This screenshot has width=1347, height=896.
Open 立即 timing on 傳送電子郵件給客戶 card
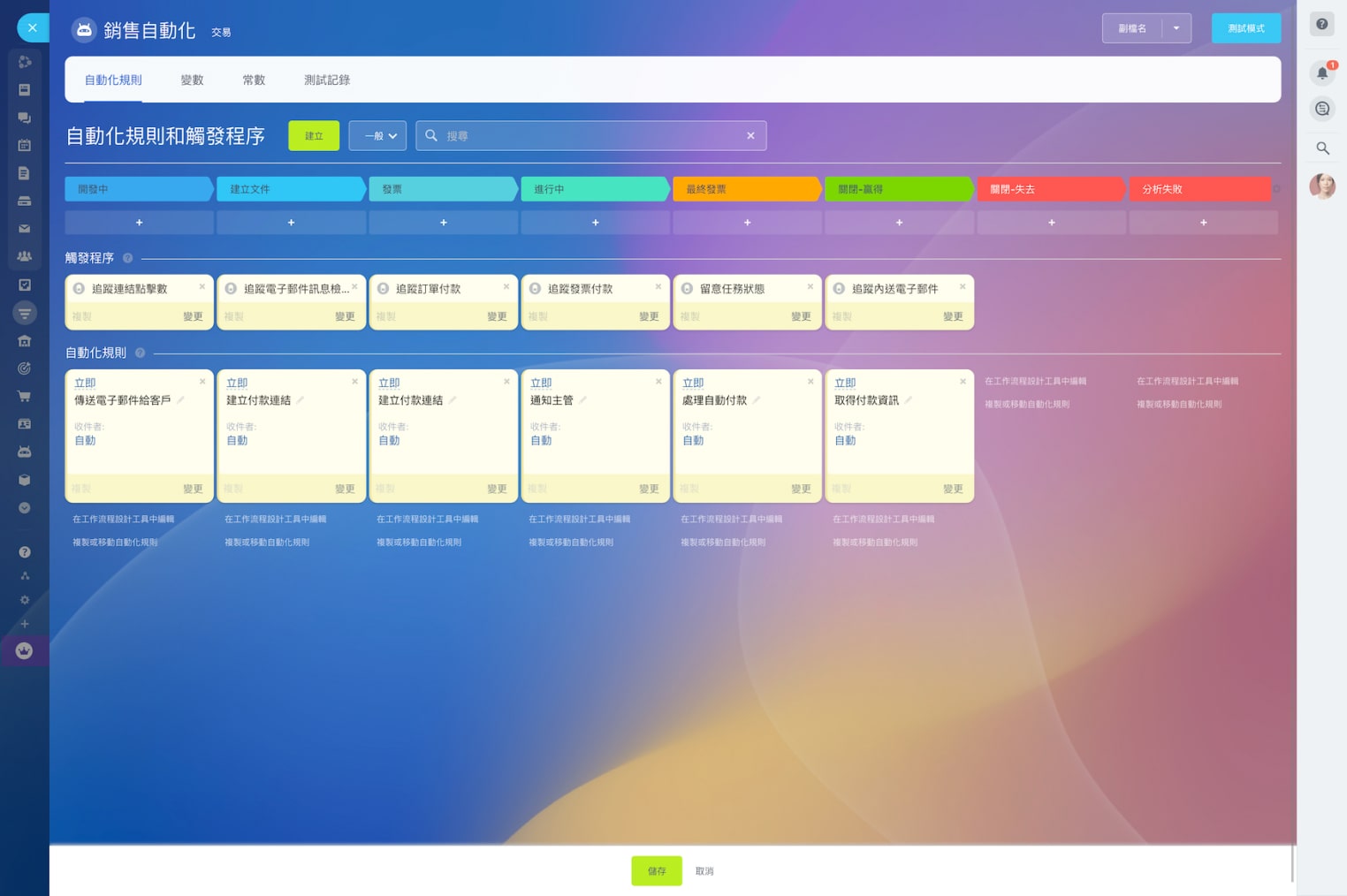(x=85, y=383)
